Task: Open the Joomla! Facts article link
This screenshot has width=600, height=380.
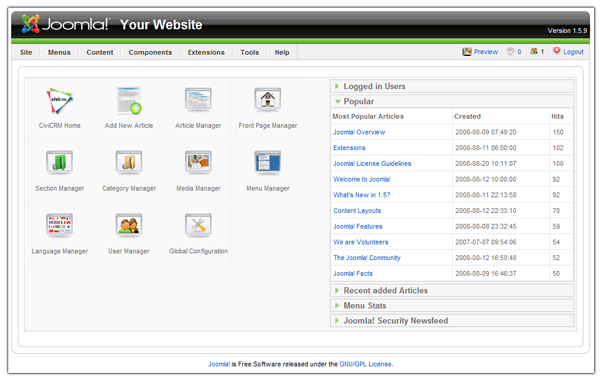Action: point(353,273)
